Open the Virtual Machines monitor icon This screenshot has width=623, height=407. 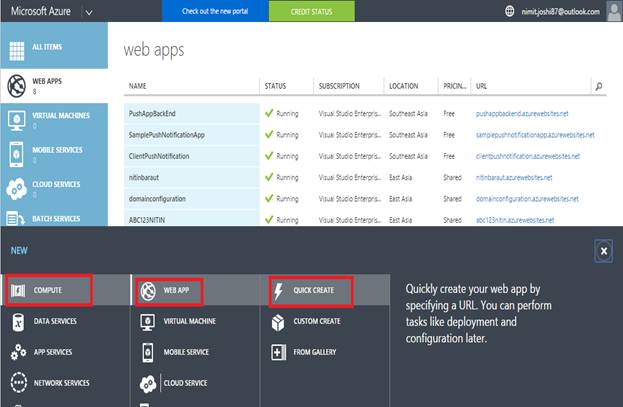pos(16,120)
